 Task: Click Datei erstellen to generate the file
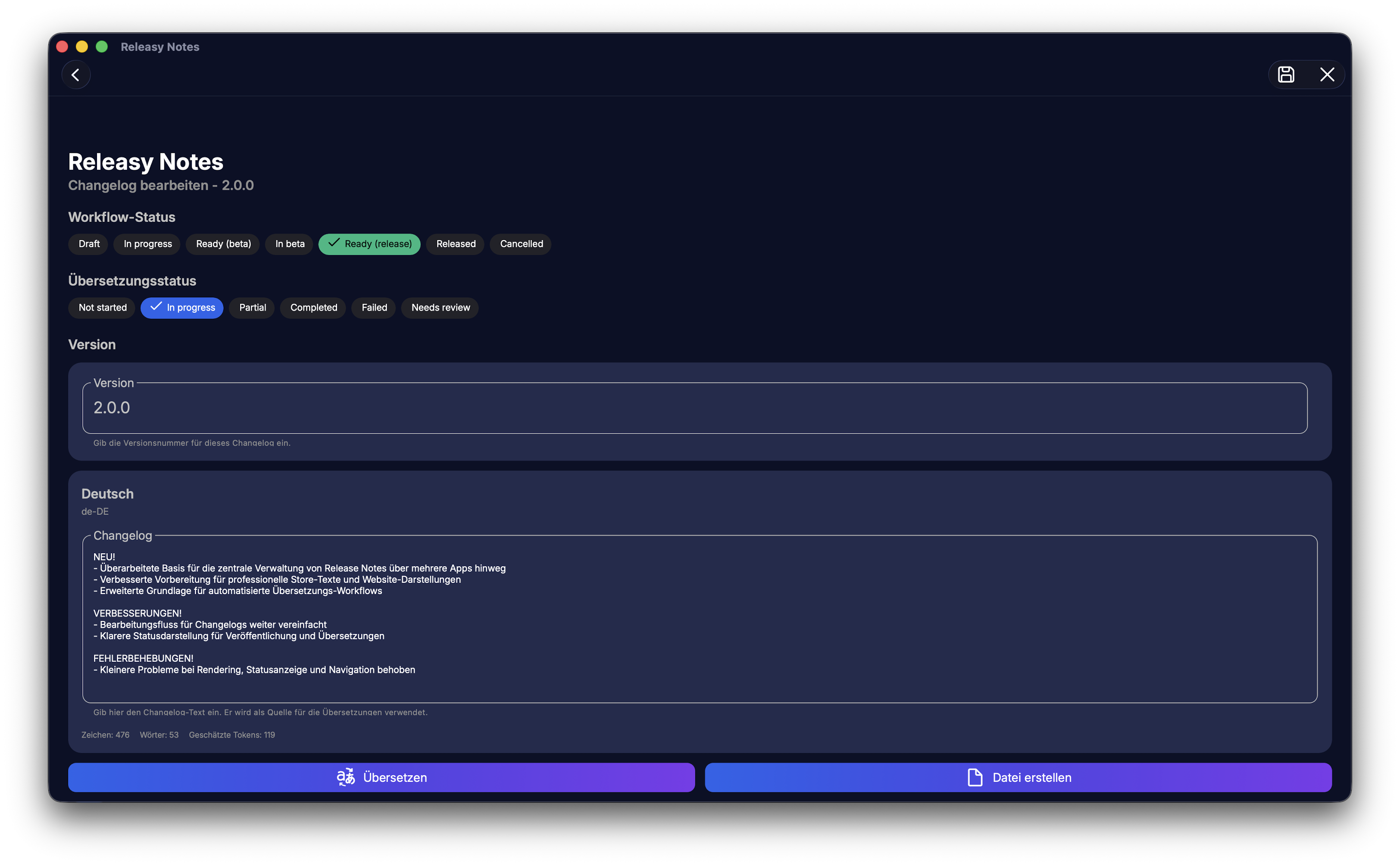click(1019, 777)
